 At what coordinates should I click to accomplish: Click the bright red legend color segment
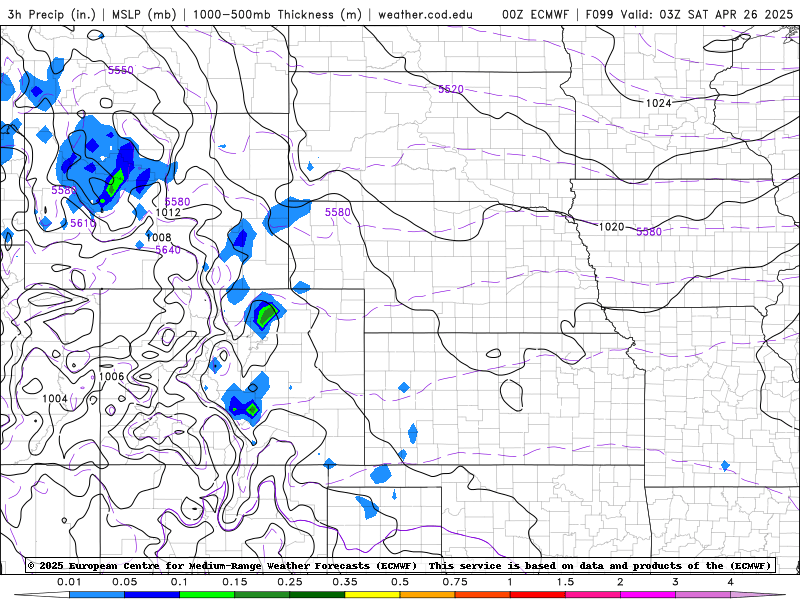point(538,595)
